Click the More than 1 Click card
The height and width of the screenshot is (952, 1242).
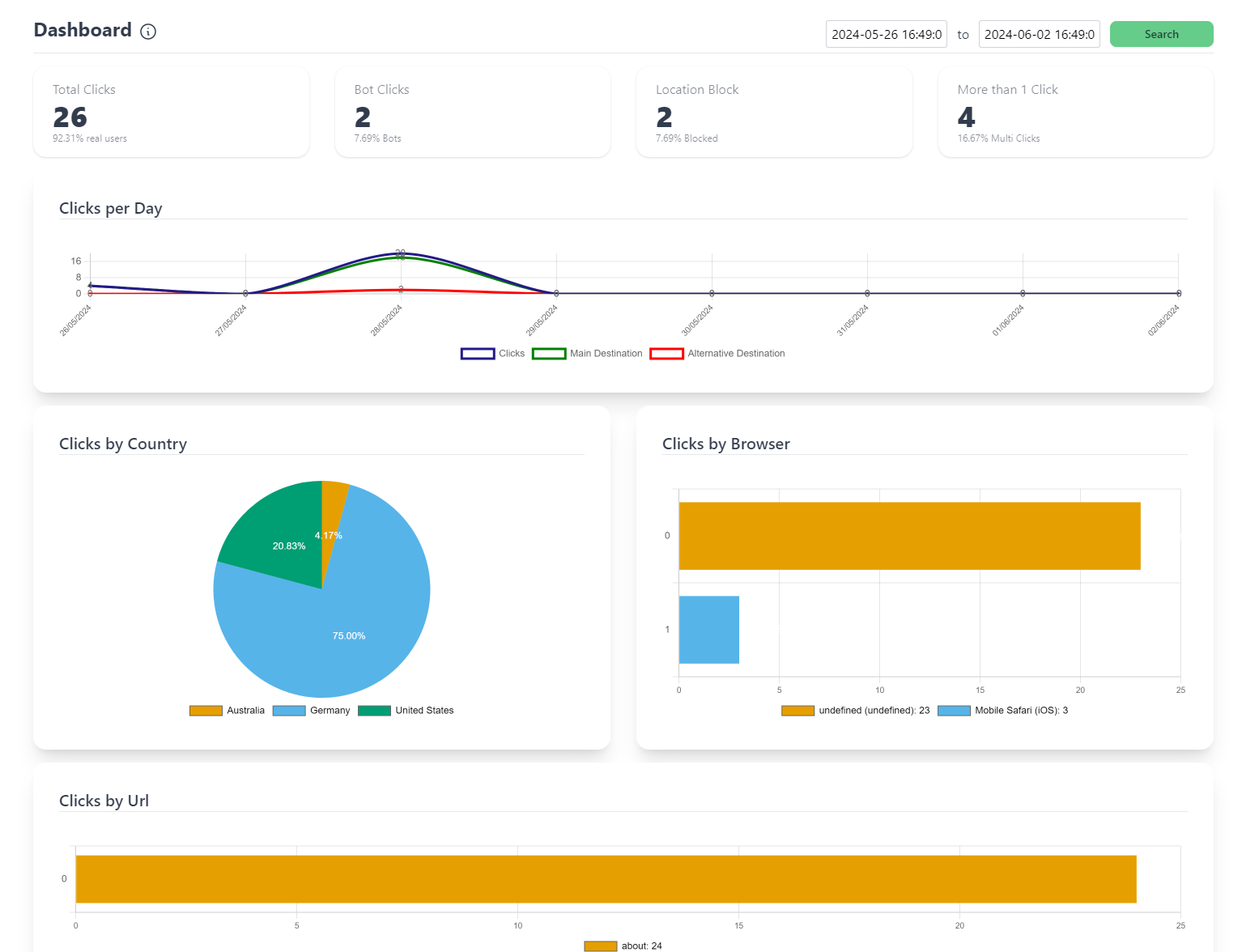[1075, 112]
